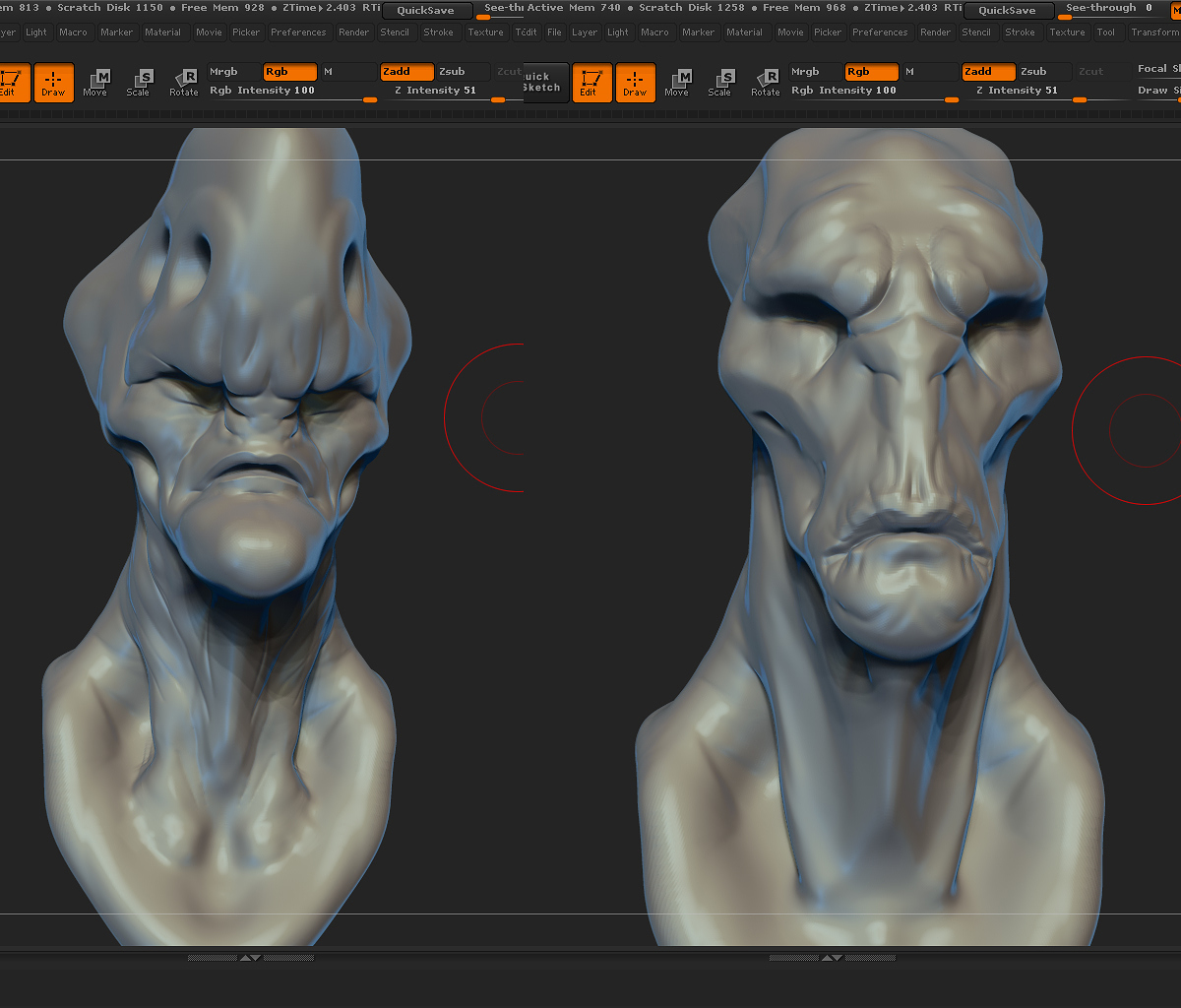This screenshot has height=1008, width=1181.
Task: Expand the bottom tray handle under right model
Action: (x=833, y=957)
